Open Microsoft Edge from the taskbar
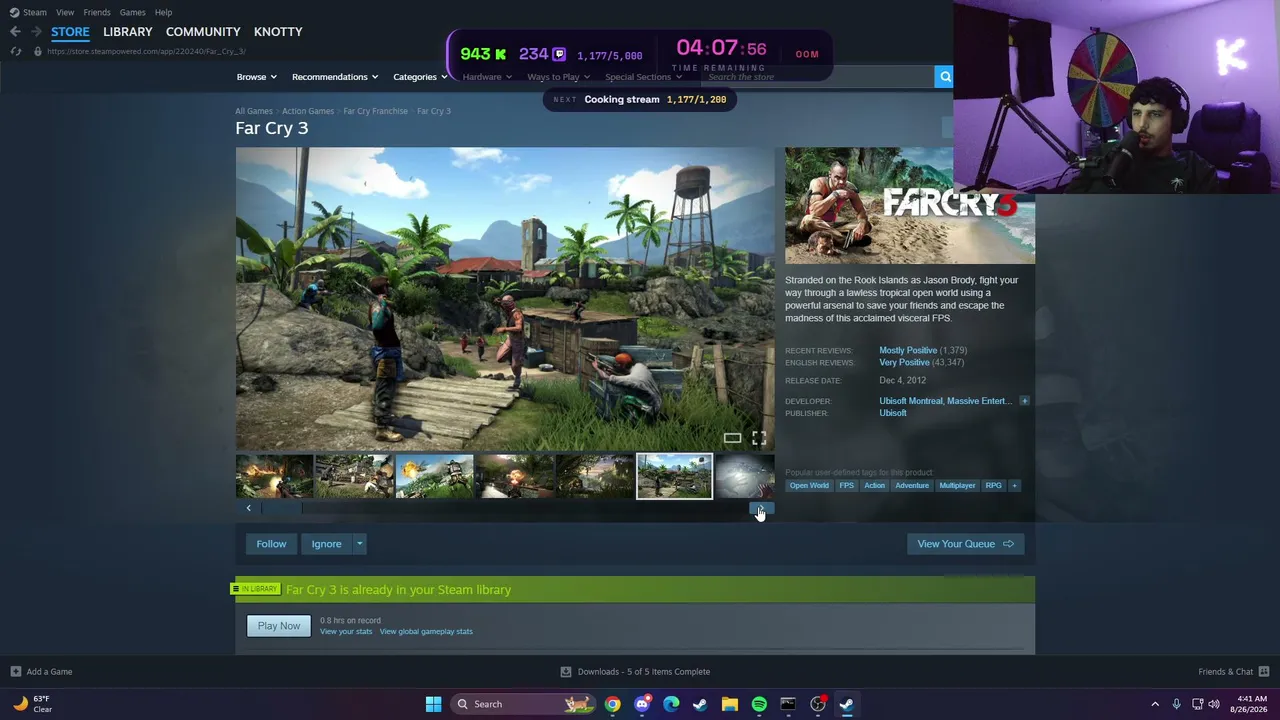Viewport: 1280px width, 720px height. [x=671, y=704]
